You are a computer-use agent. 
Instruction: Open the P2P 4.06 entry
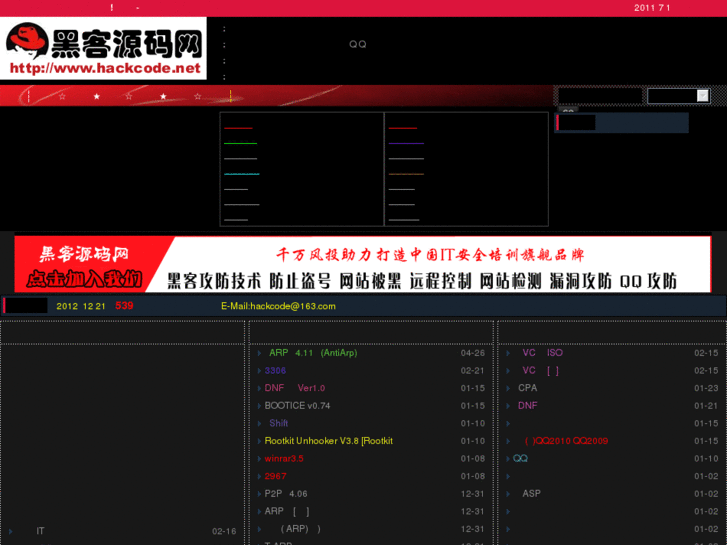[x=286, y=494]
